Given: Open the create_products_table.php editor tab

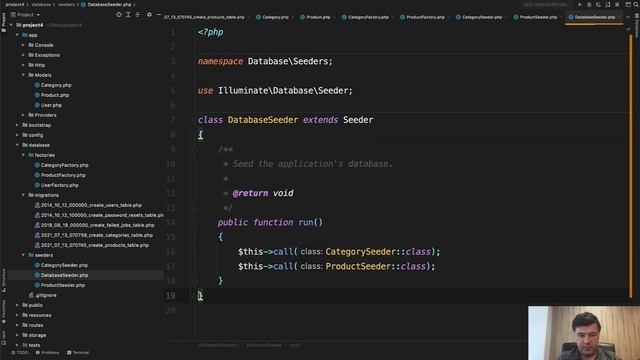Looking at the screenshot, I should coord(204,17).
